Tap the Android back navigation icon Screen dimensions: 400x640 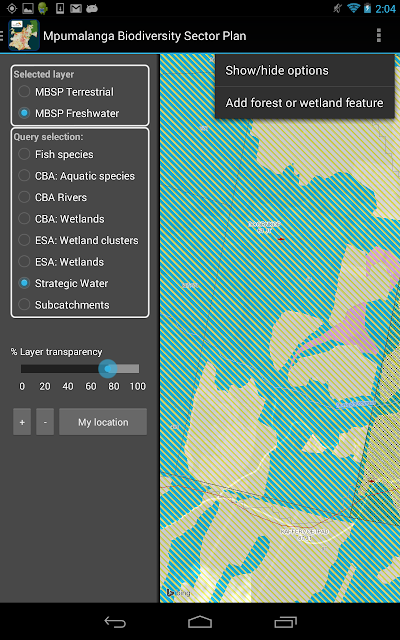[115, 622]
